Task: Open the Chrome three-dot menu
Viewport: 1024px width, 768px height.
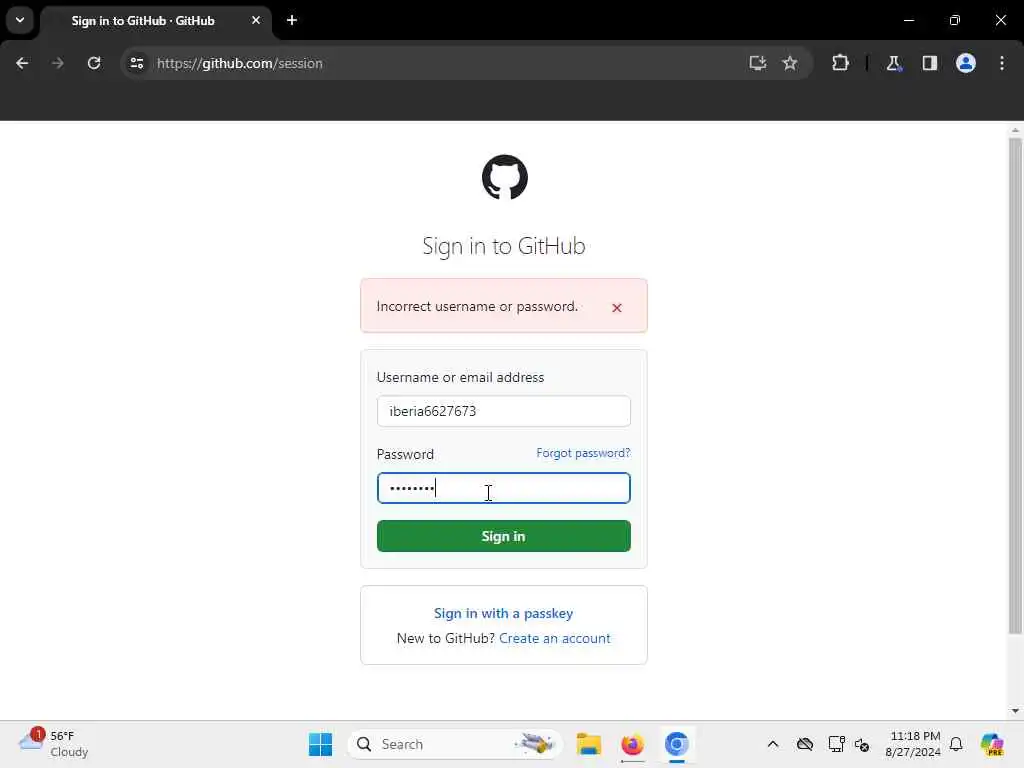Action: point(1002,63)
